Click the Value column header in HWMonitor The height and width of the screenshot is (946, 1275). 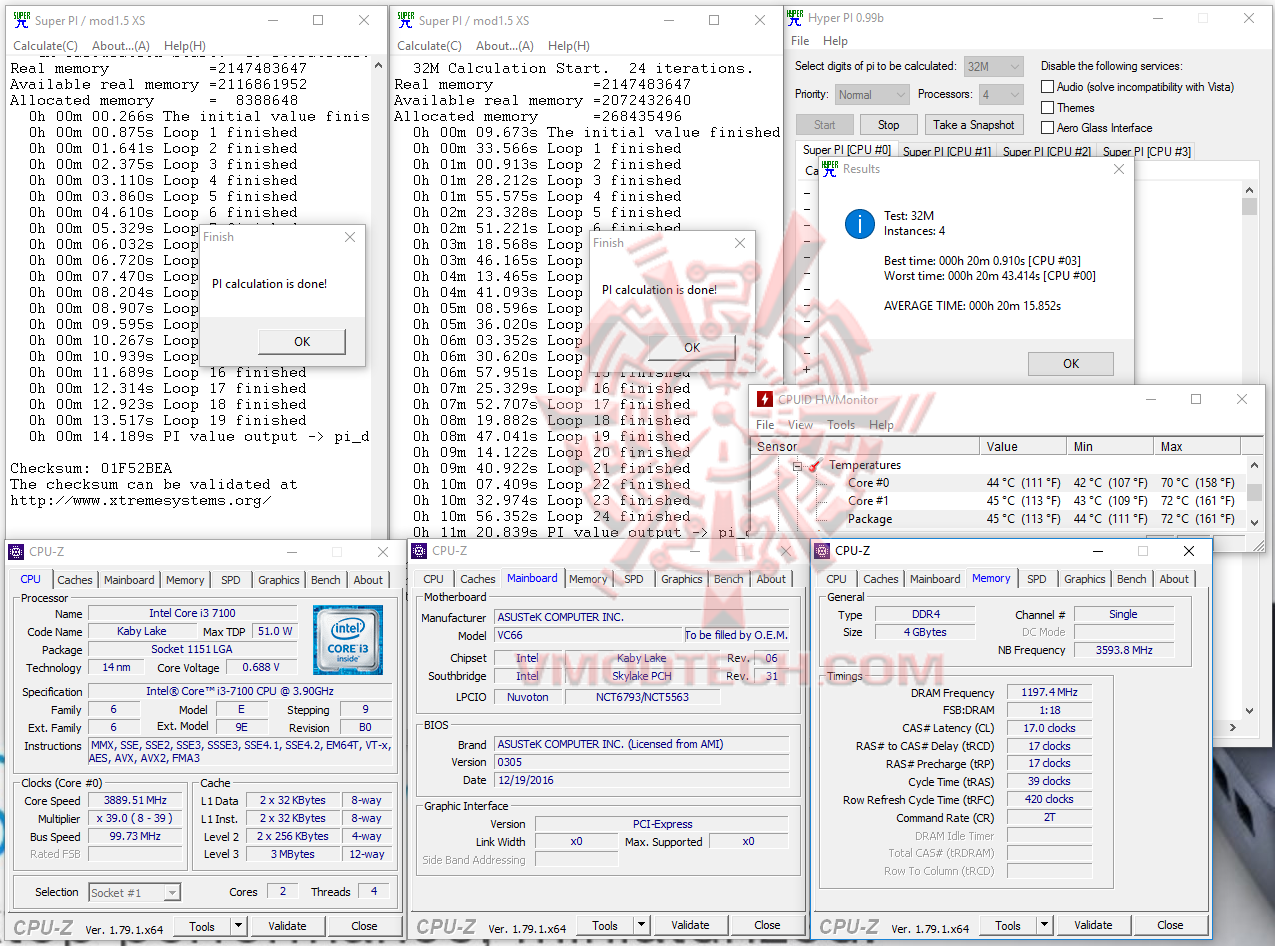(1023, 446)
